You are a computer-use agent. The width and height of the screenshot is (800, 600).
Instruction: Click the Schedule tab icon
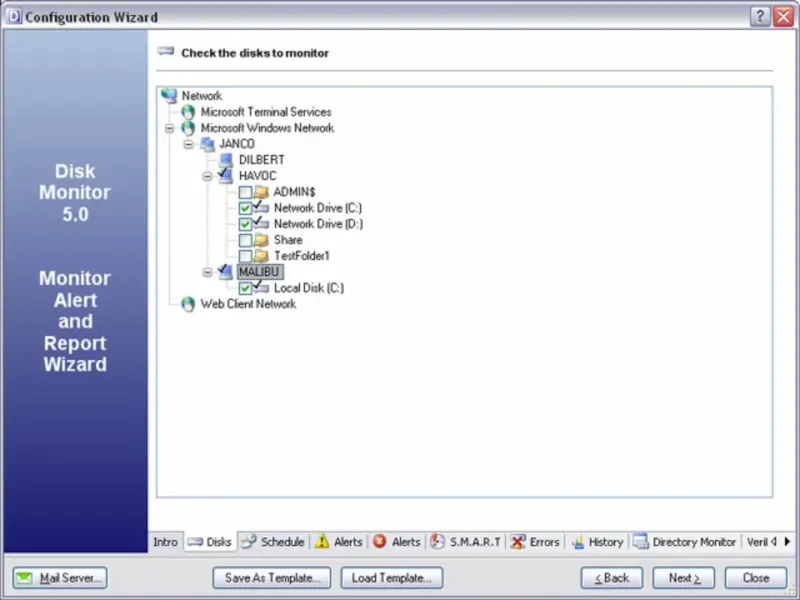tap(248, 541)
